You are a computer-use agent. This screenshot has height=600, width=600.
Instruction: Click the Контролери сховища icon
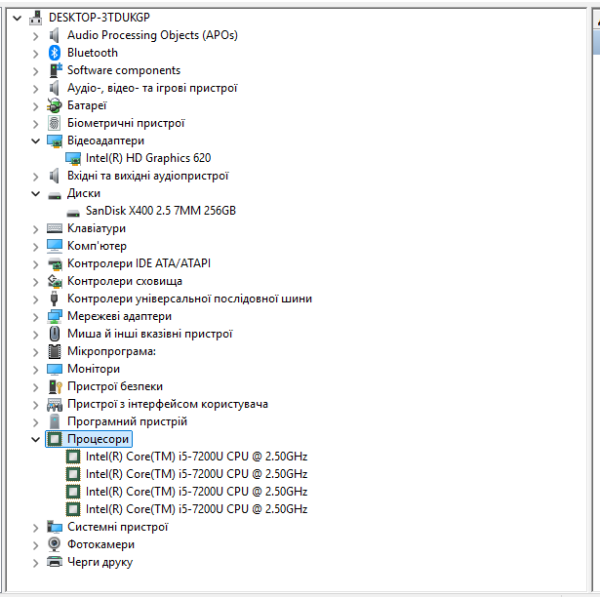pos(54,281)
